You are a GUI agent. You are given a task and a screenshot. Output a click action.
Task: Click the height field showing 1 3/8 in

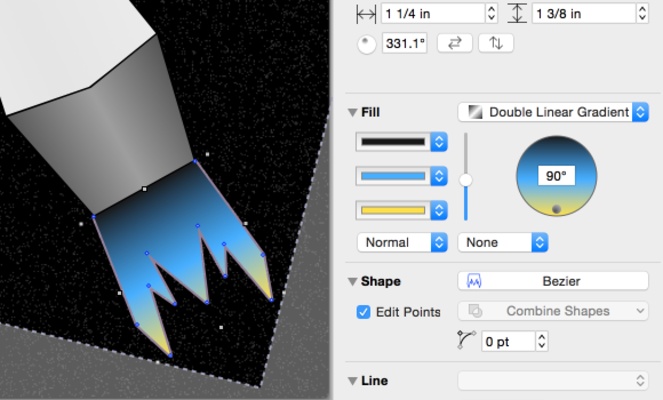584,14
